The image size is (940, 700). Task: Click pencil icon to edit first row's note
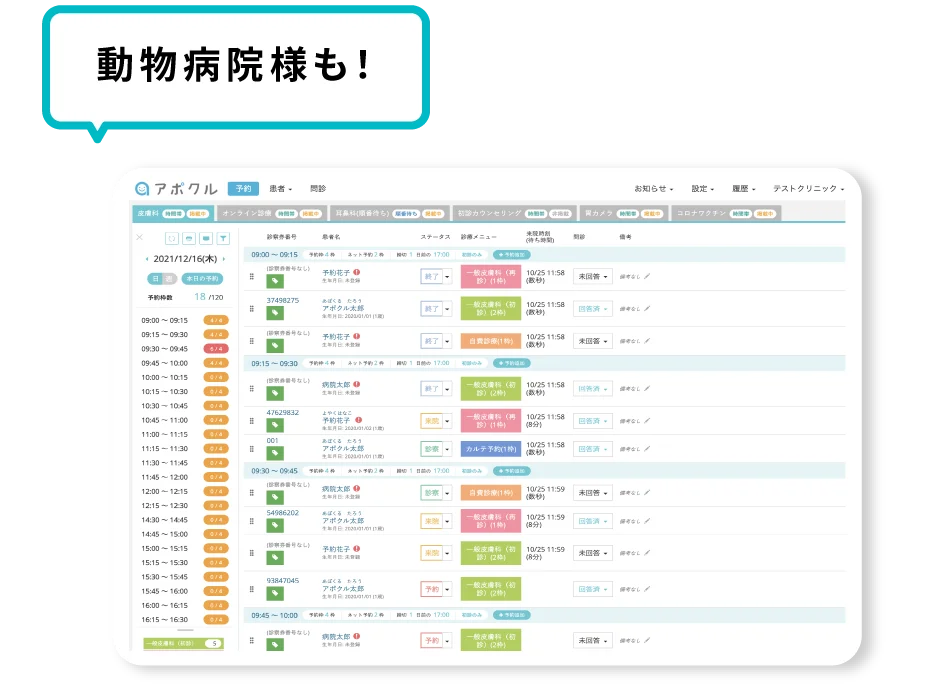pyautogui.click(x=646, y=277)
